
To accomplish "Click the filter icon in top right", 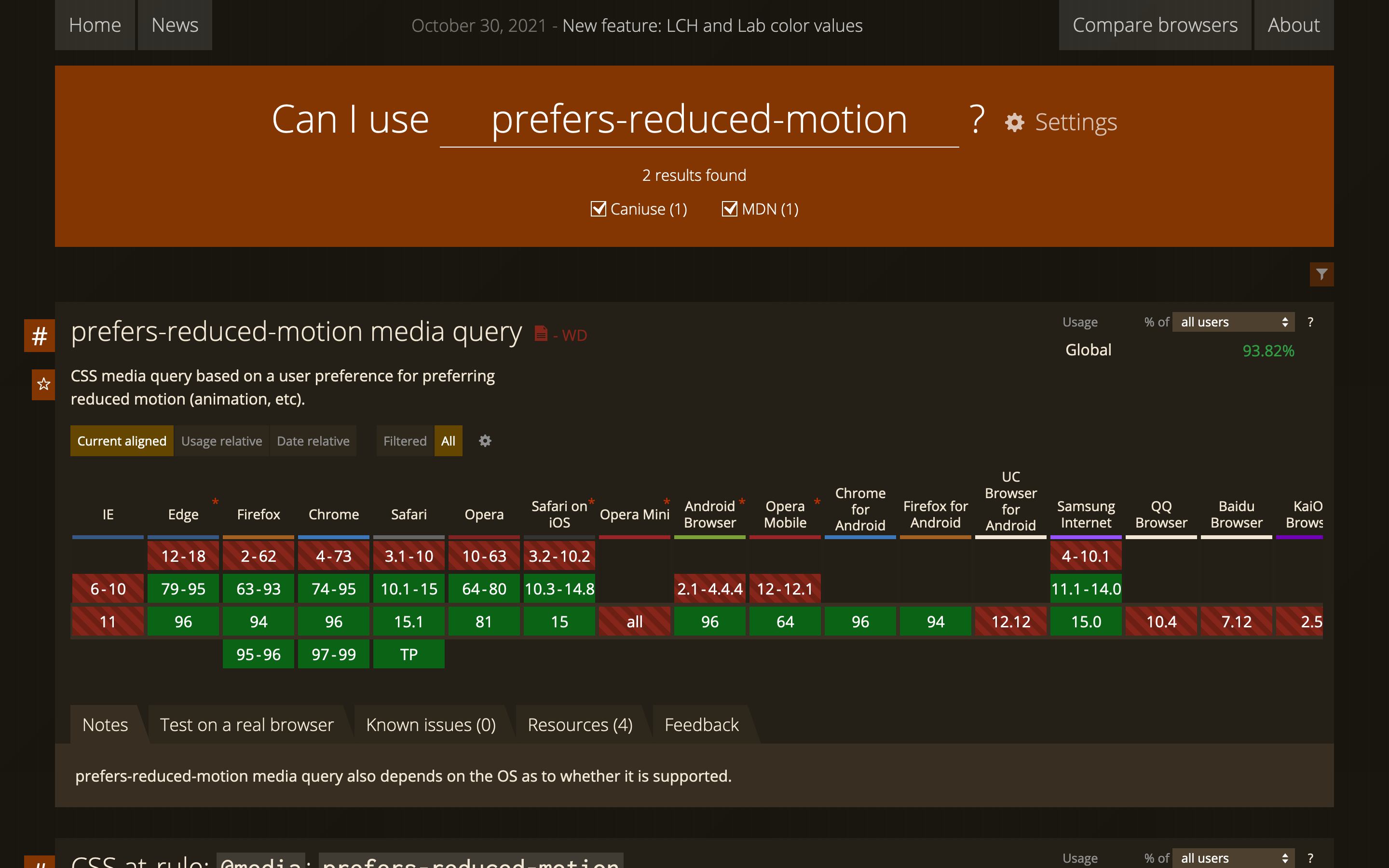I will (1322, 275).
